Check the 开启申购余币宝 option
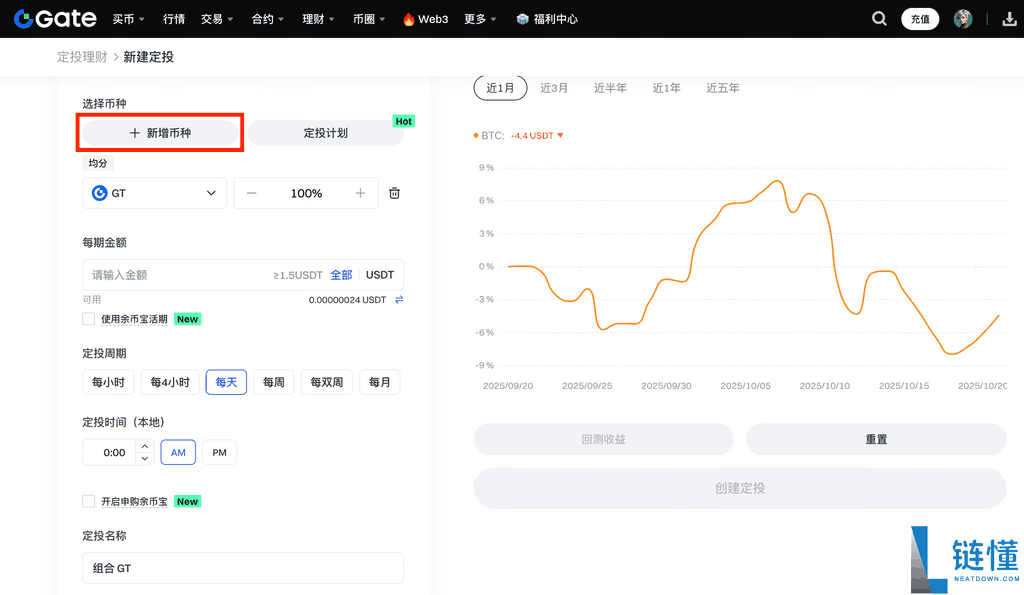The height and width of the screenshot is (595, 1024). (87, 501)
